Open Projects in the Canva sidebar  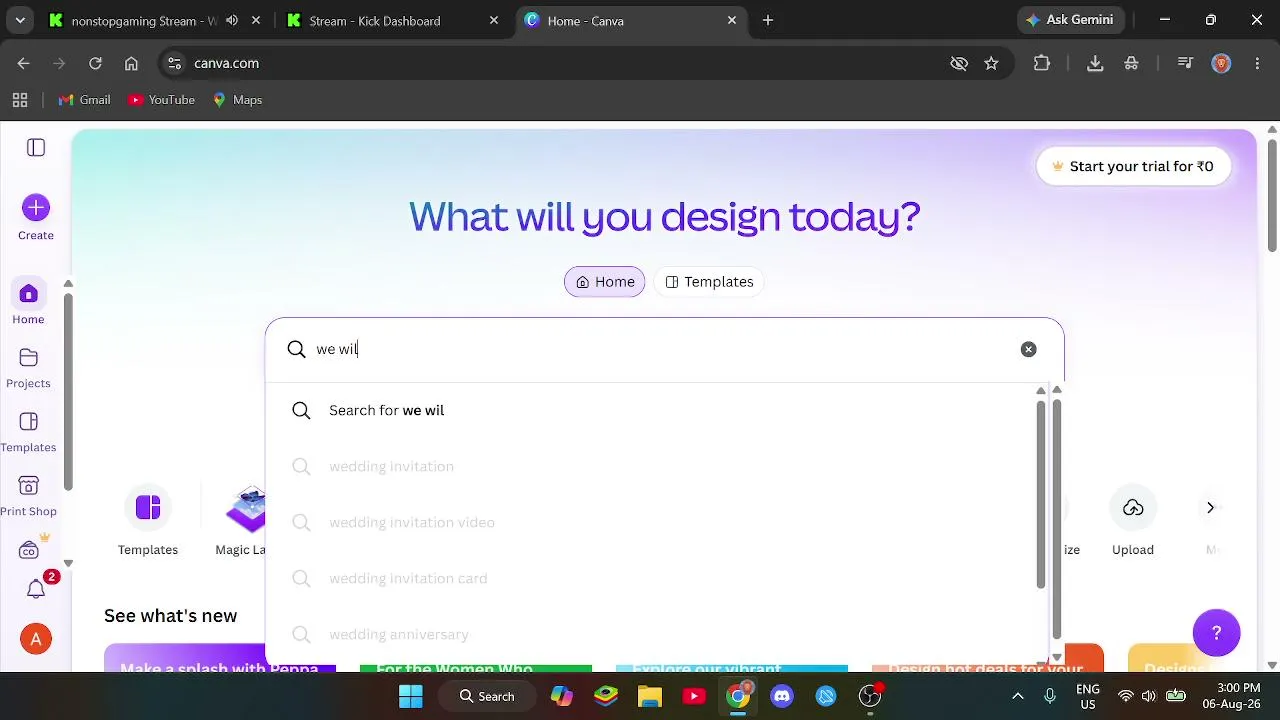pos(28,368)
